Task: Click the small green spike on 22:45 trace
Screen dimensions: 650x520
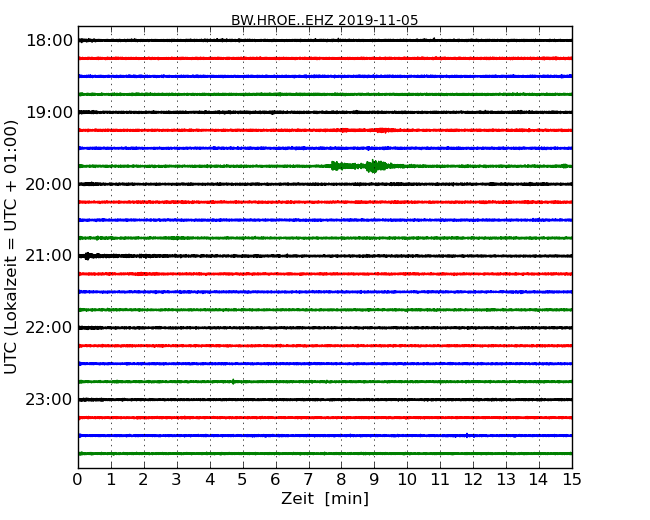Action: coord(233,381)
